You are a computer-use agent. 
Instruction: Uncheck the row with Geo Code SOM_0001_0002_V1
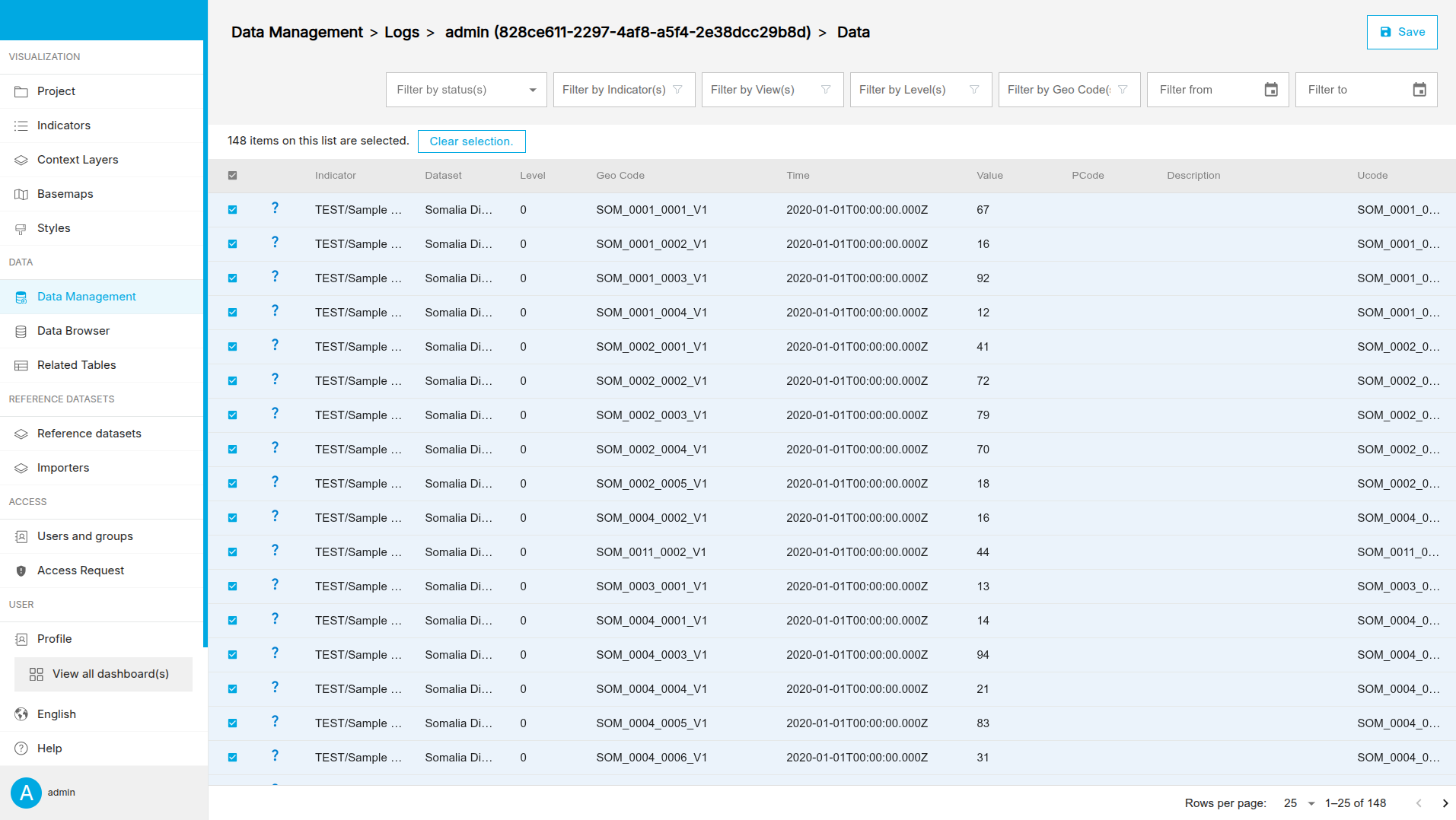pyautogui.click(x=233, y=244)
